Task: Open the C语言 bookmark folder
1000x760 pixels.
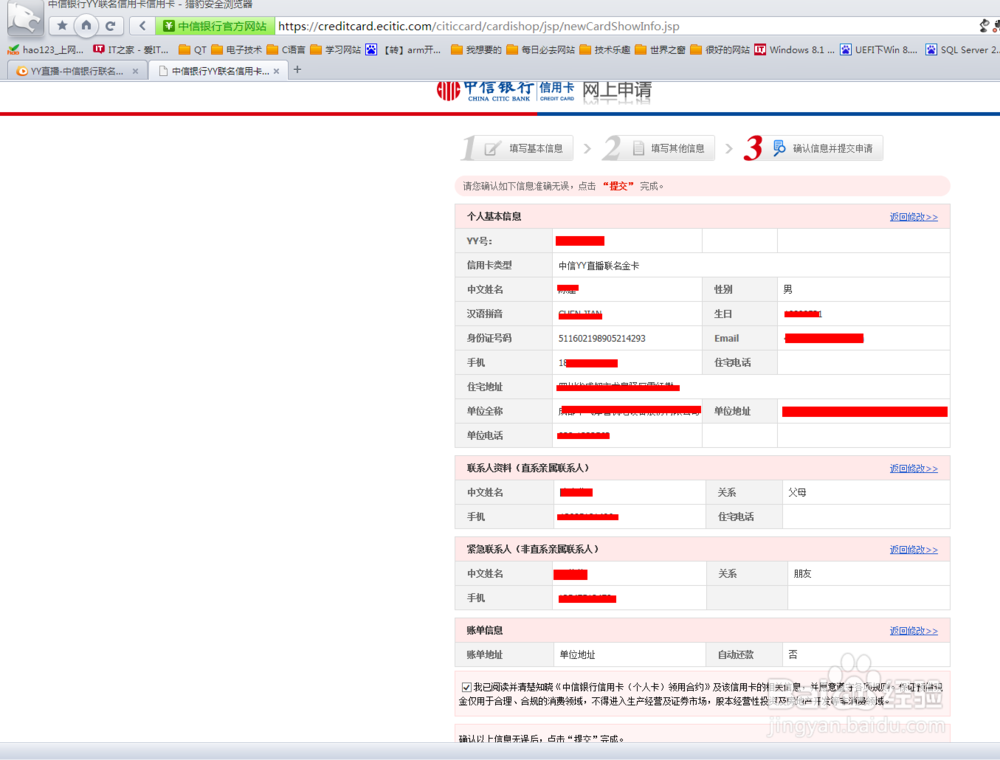Action: [286, 50]
